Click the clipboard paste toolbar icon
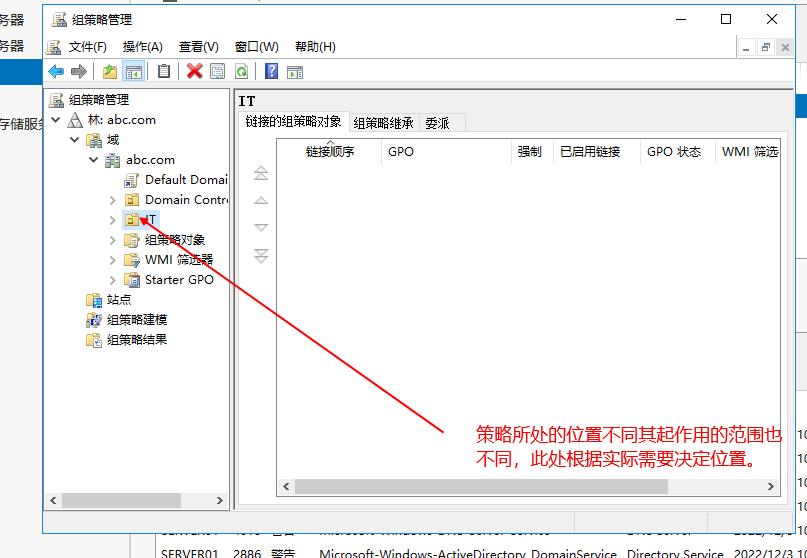807x558 pixels. click(x=164, y=72)
